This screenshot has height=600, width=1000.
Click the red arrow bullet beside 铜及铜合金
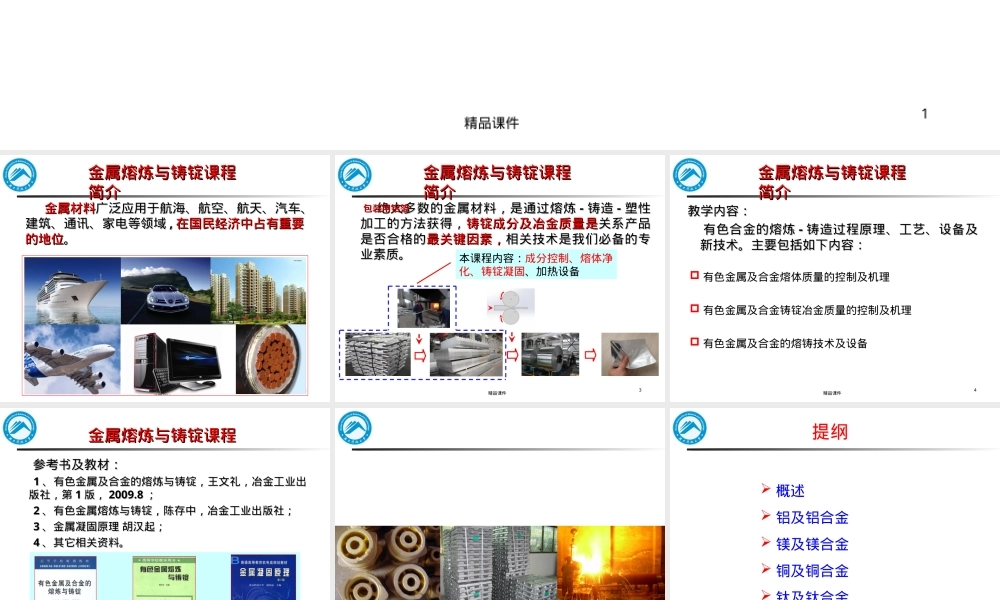766,569
